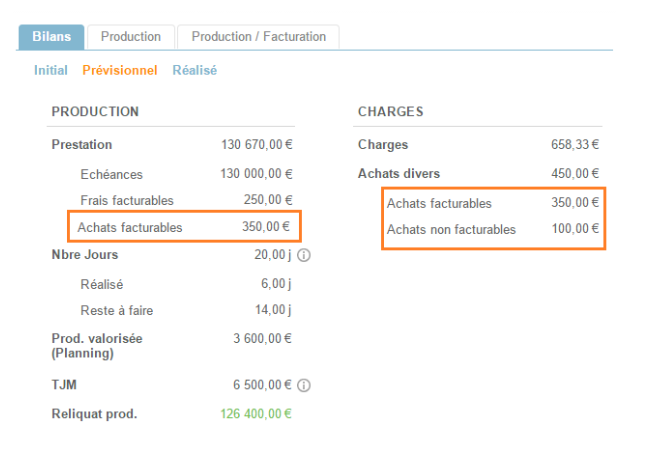Click the green Reliquat prod. amount
Image resolution: width=646 pixels, height=471 pixels.
257,414
